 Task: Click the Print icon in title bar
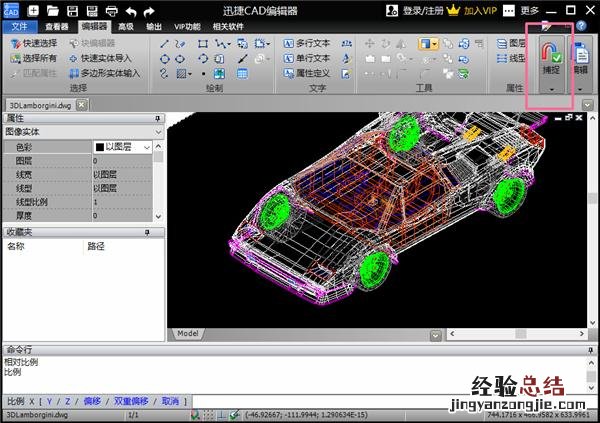(109, 10)
